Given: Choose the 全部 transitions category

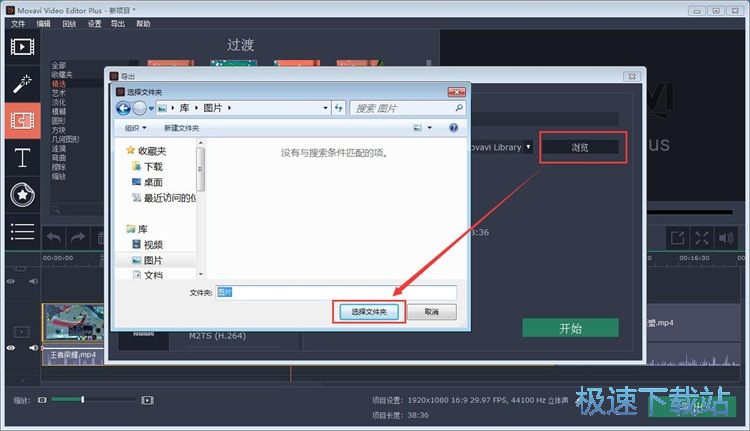Looking at the screenshot, I should 59,66.
